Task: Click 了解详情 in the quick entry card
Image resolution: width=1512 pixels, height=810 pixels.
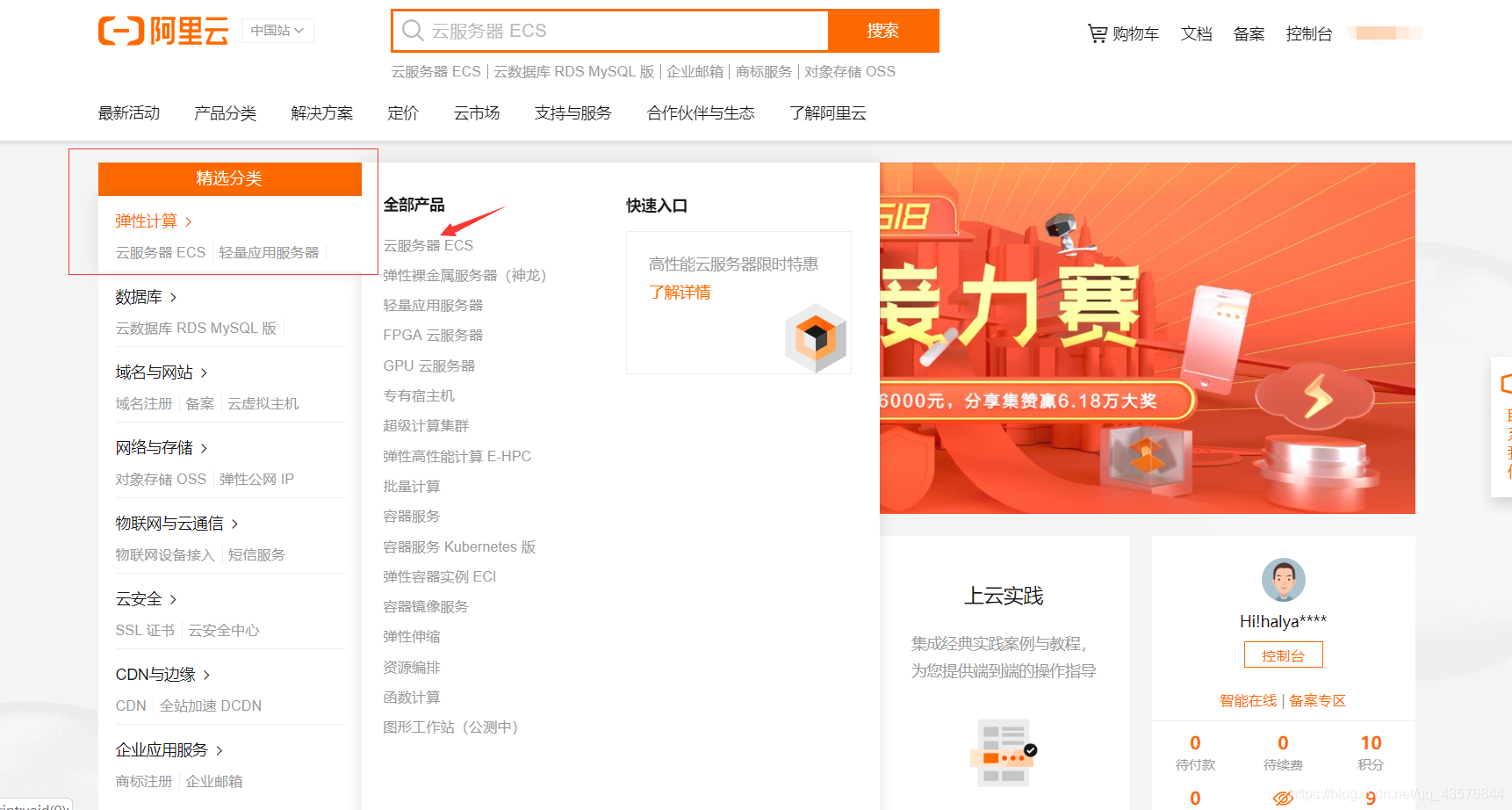Action: (x=680, y=293)
